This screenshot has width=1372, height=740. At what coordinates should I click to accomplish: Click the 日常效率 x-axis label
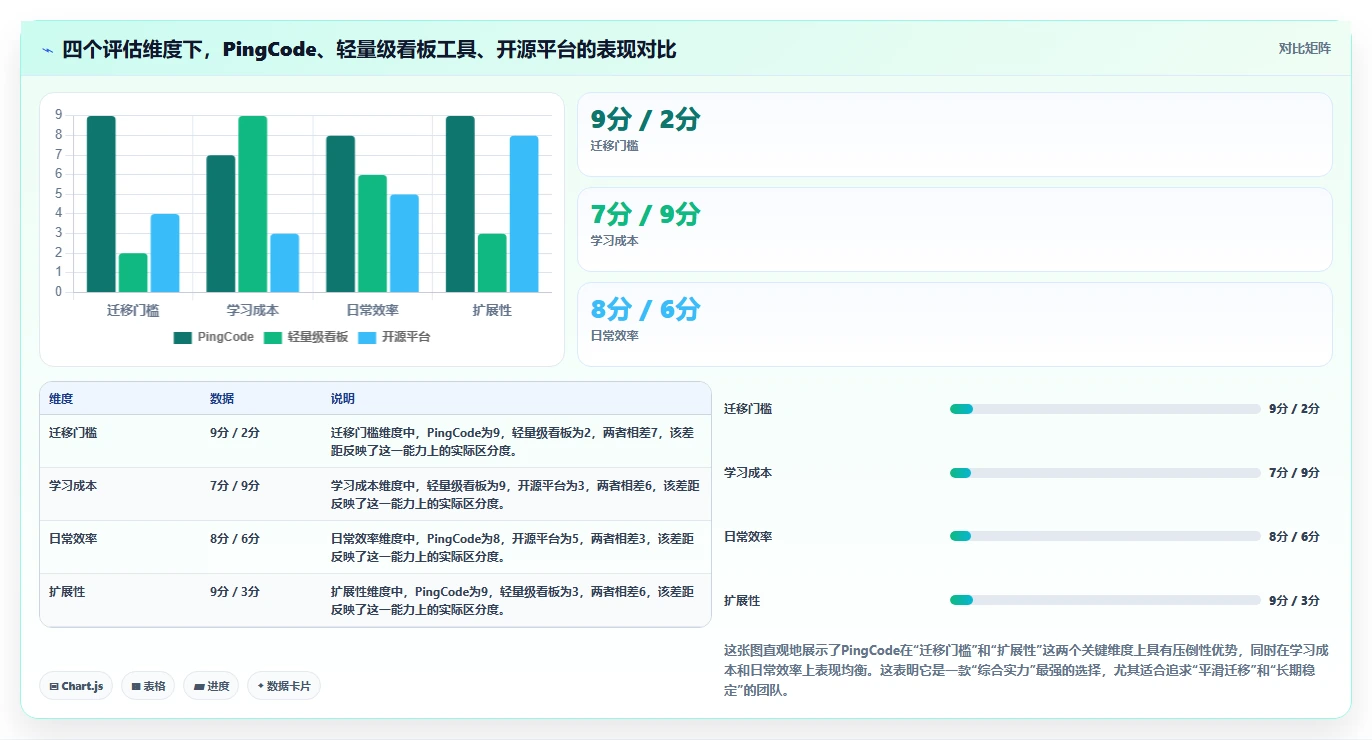[372, 311]
